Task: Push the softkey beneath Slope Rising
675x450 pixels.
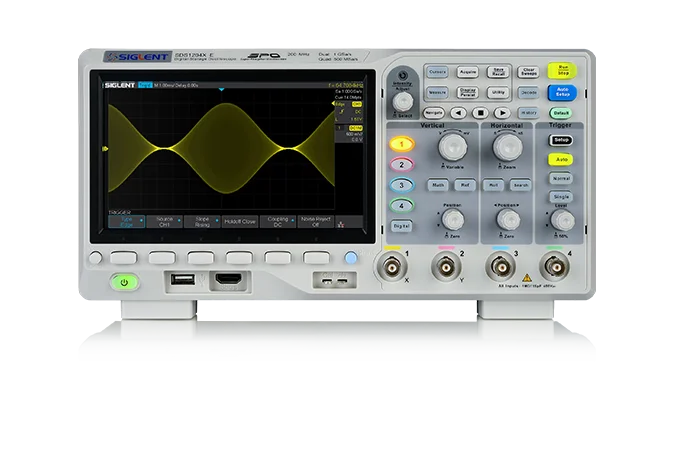Action: click(201, 258)
